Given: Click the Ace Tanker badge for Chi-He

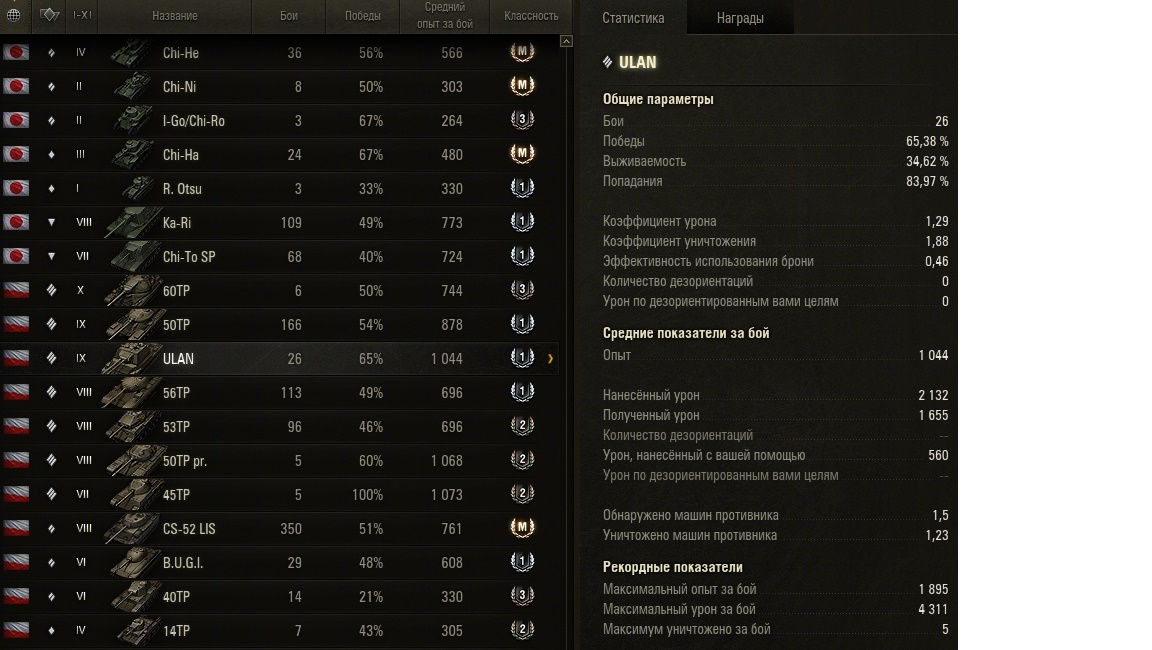Looking at the screenshot, I should coord(522,52).
